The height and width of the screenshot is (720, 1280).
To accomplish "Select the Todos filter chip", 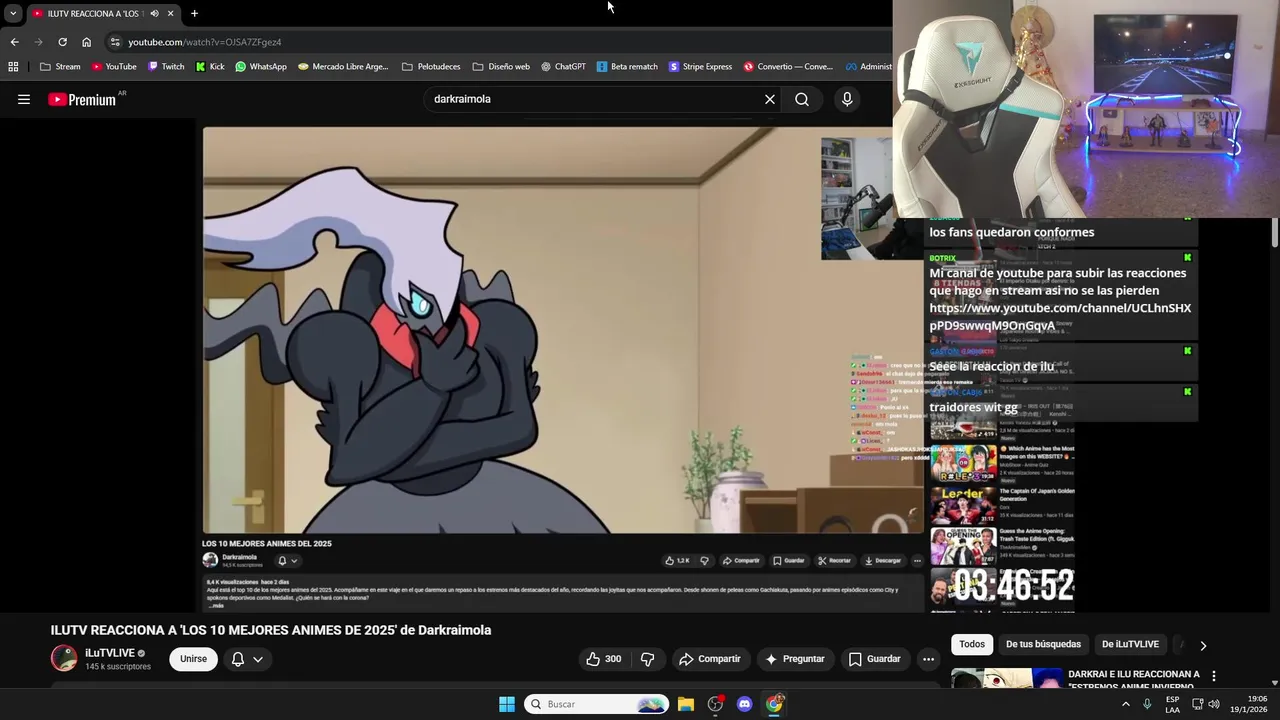I will 972,644.
